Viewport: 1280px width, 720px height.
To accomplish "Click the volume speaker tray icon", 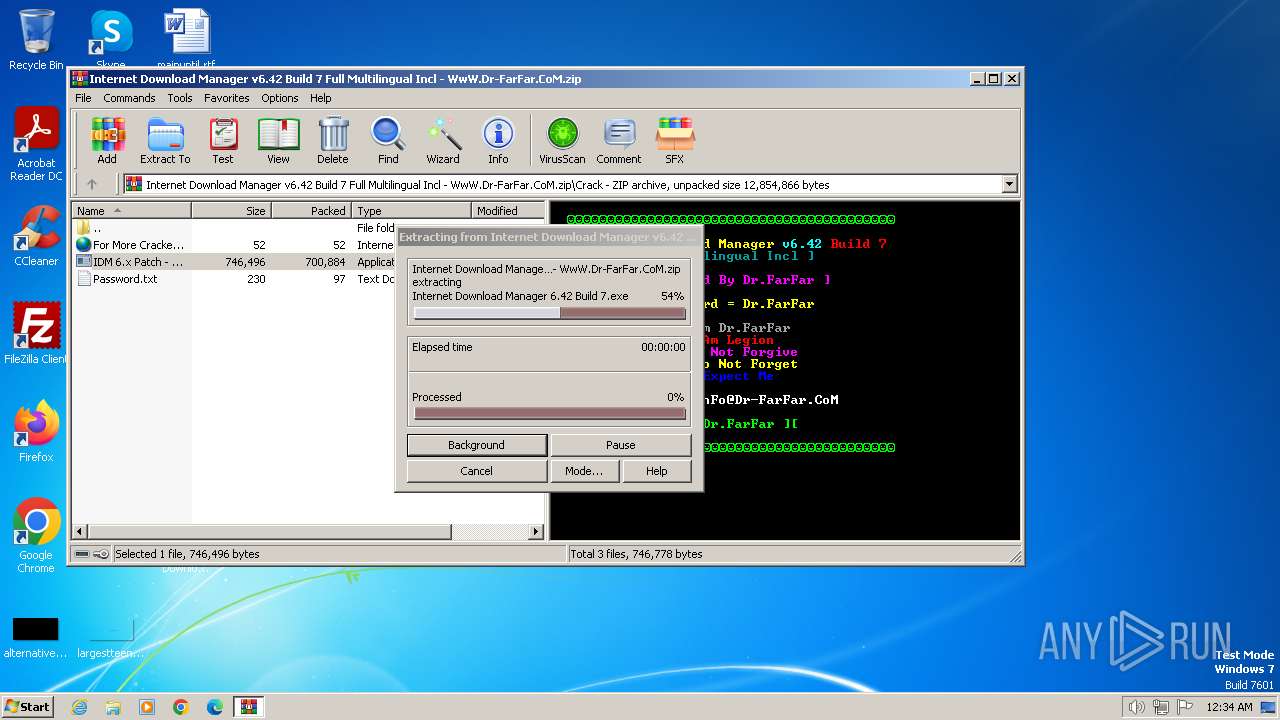I will pyautogui.click(x=1136, y=707).
